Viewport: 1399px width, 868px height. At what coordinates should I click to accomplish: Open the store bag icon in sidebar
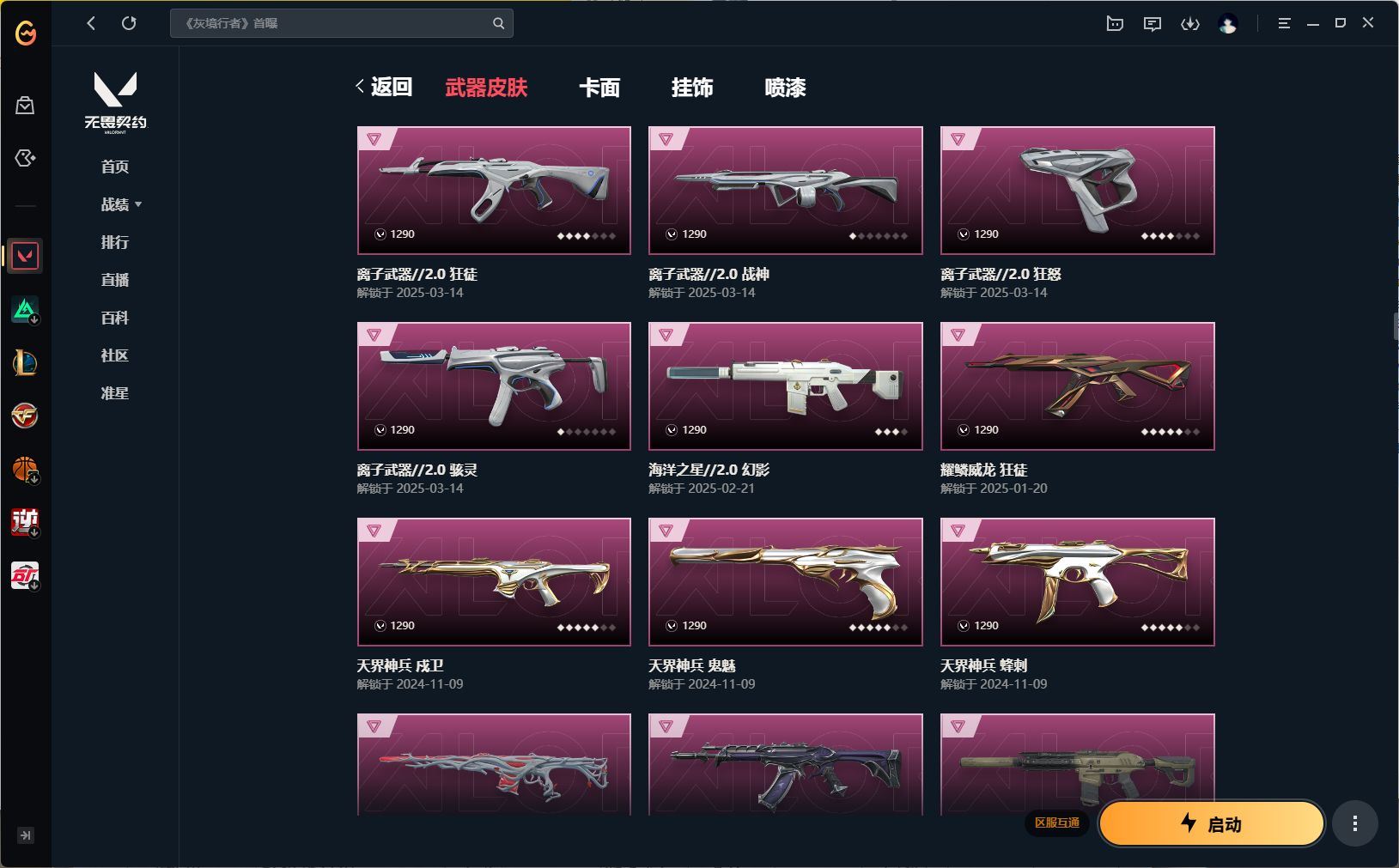pyautogui.click(x=25, y=105)
